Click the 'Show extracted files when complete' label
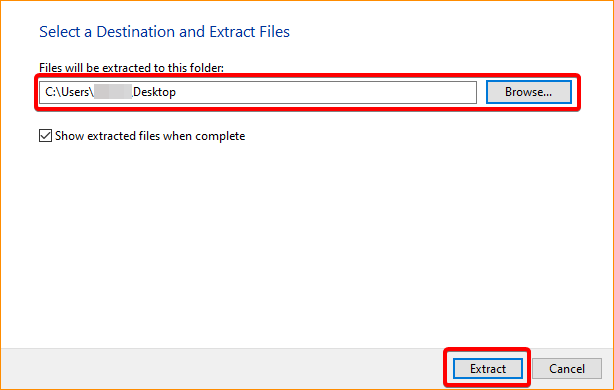 (x=150, y=136)
